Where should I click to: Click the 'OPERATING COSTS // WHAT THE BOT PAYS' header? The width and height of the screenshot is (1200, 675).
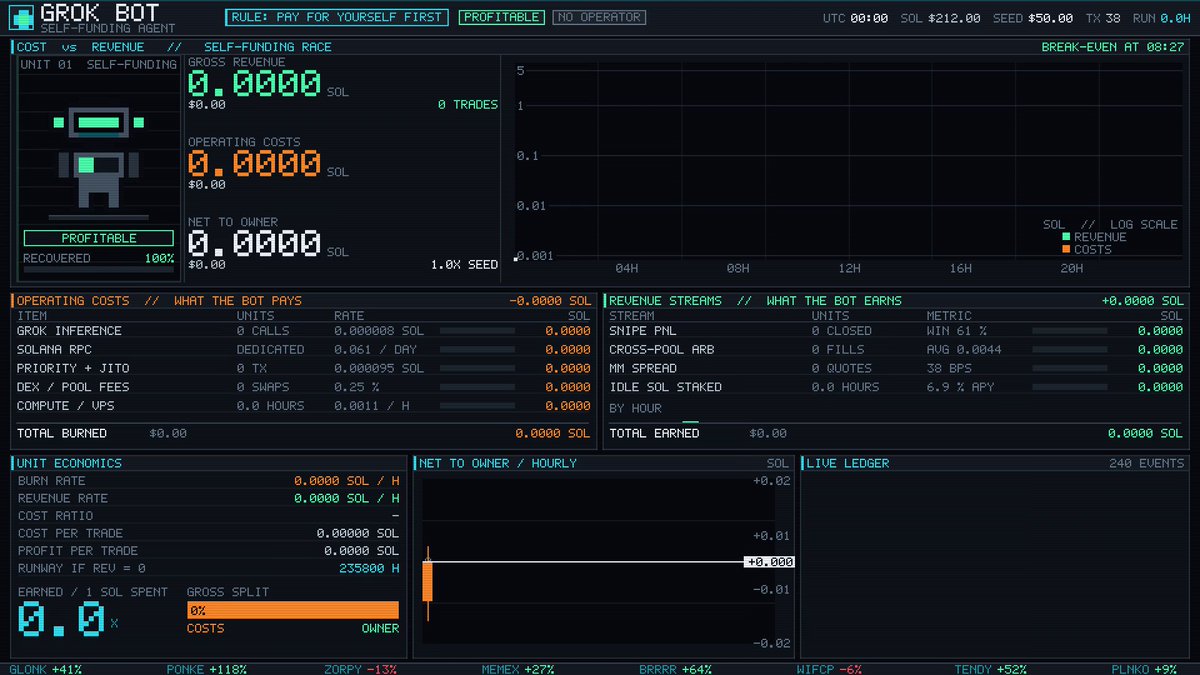coord(159,300)
